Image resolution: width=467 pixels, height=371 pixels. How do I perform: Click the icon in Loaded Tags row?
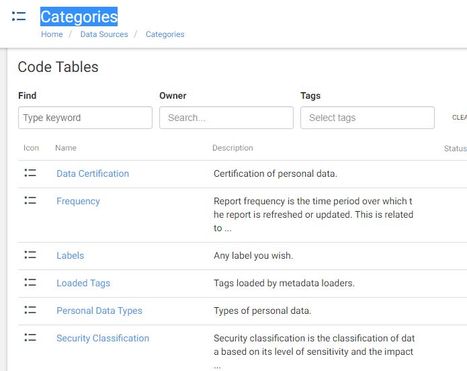(x=30, y=283)
